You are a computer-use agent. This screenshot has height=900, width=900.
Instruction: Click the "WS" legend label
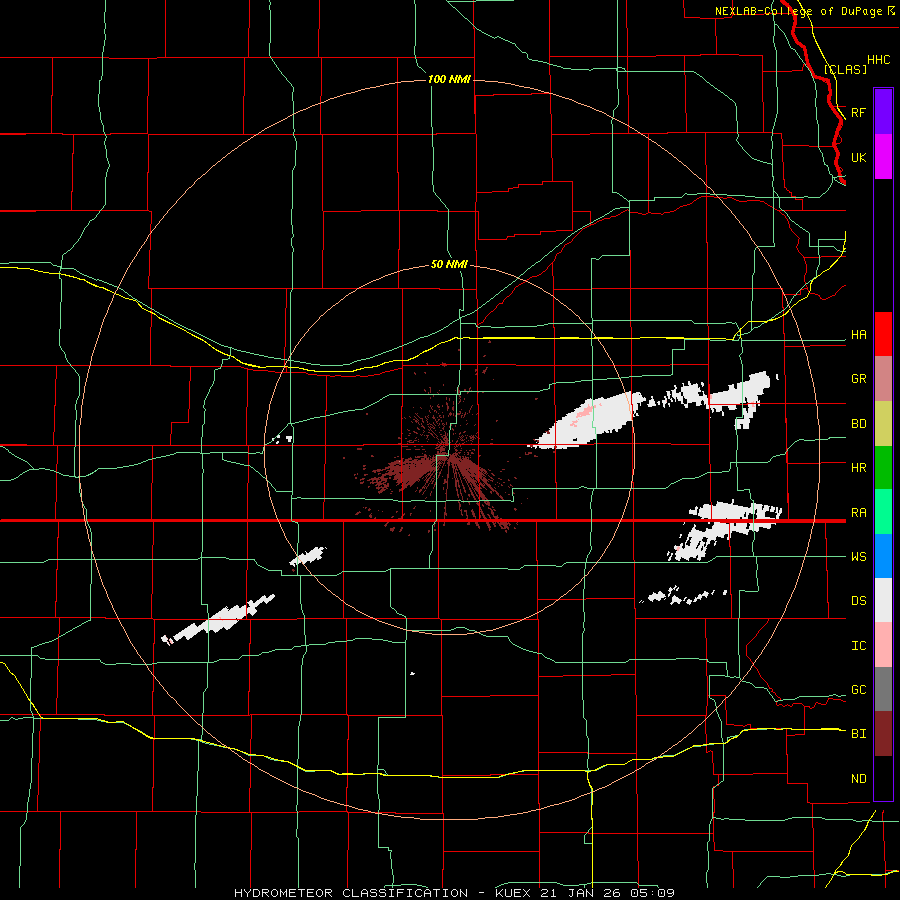pyautogui.click(x=858, y=557)
